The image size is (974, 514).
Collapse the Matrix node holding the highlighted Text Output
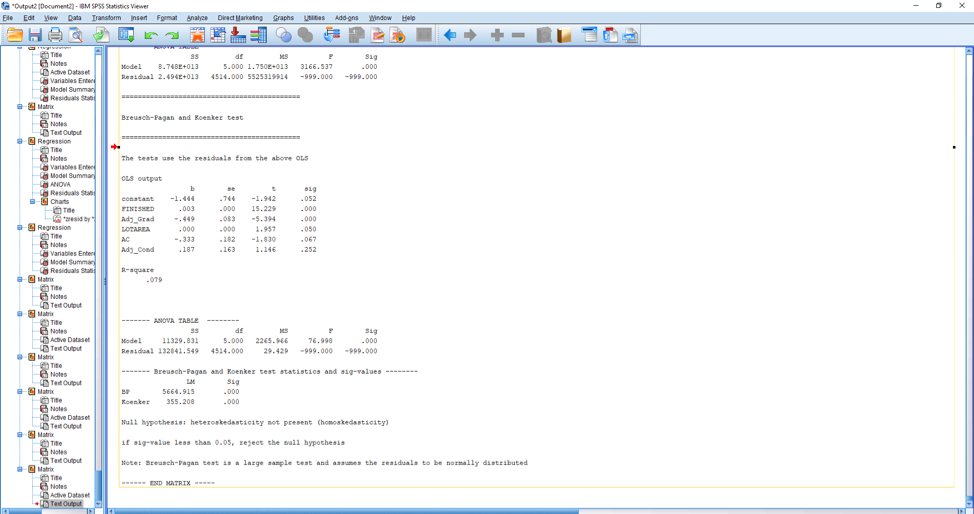(20, 469)
